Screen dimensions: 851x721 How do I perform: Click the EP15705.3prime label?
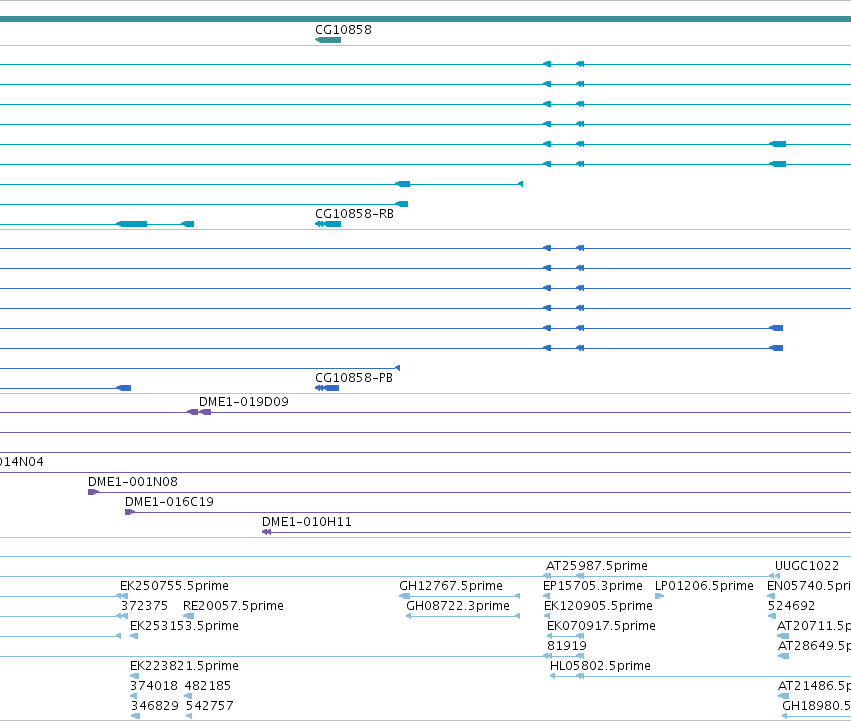(593, 586)
